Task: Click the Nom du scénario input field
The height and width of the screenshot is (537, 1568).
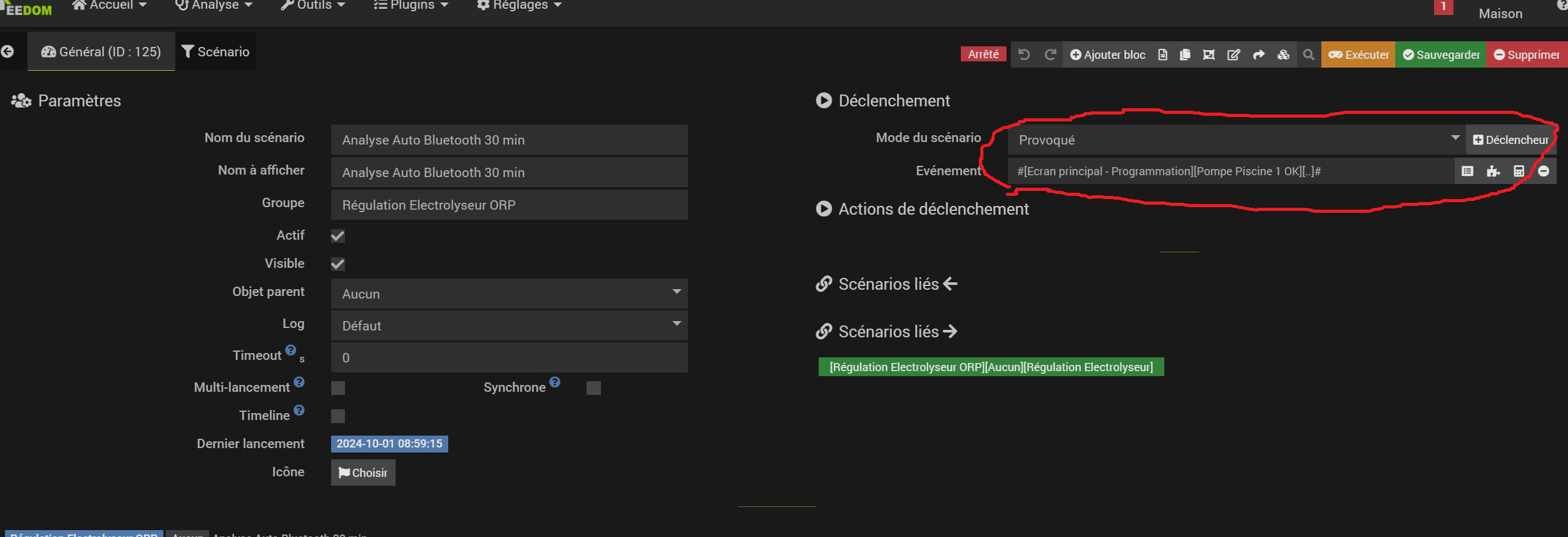Action: tap(509, 140)
